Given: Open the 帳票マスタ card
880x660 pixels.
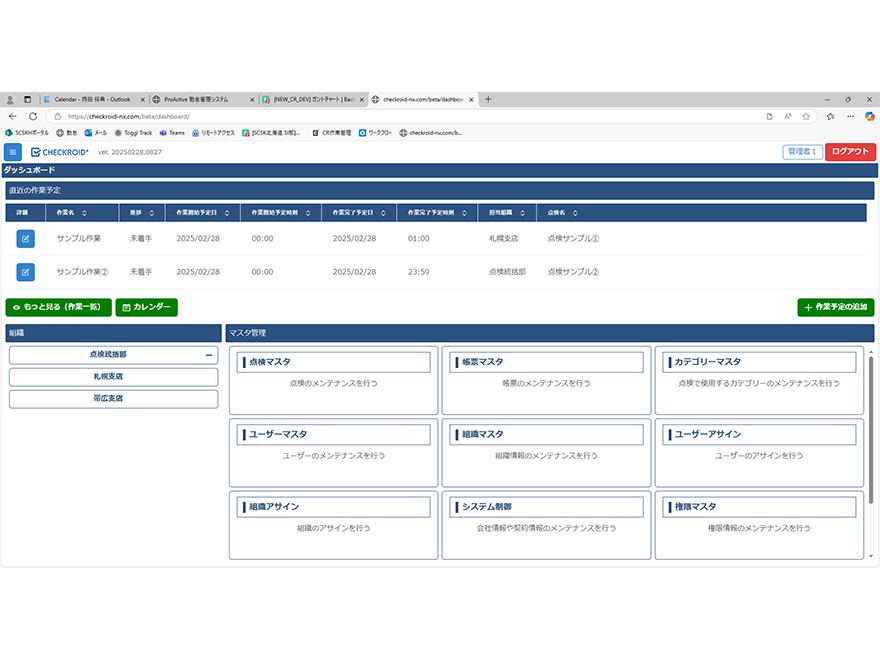Looking at the screenshot, I should [x=546, y=380].
